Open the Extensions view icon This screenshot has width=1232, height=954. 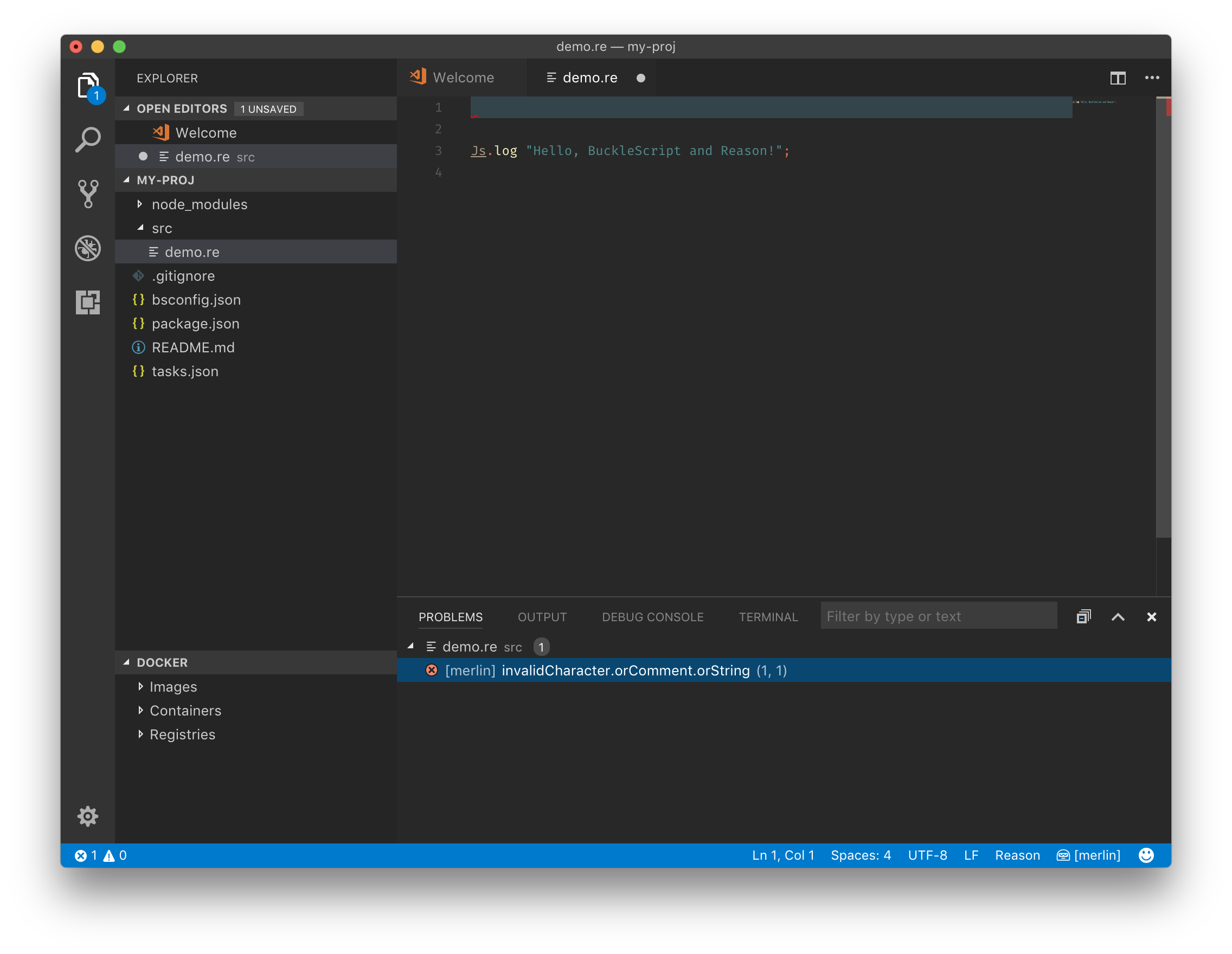click(88, 302)
